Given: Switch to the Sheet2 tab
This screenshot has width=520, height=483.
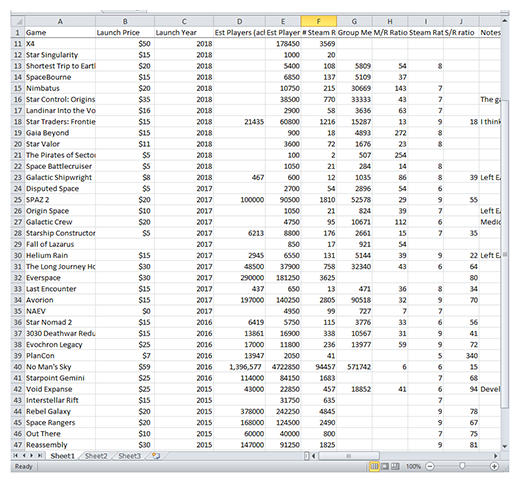Looking at the screenshot, I should click(96, 456).
